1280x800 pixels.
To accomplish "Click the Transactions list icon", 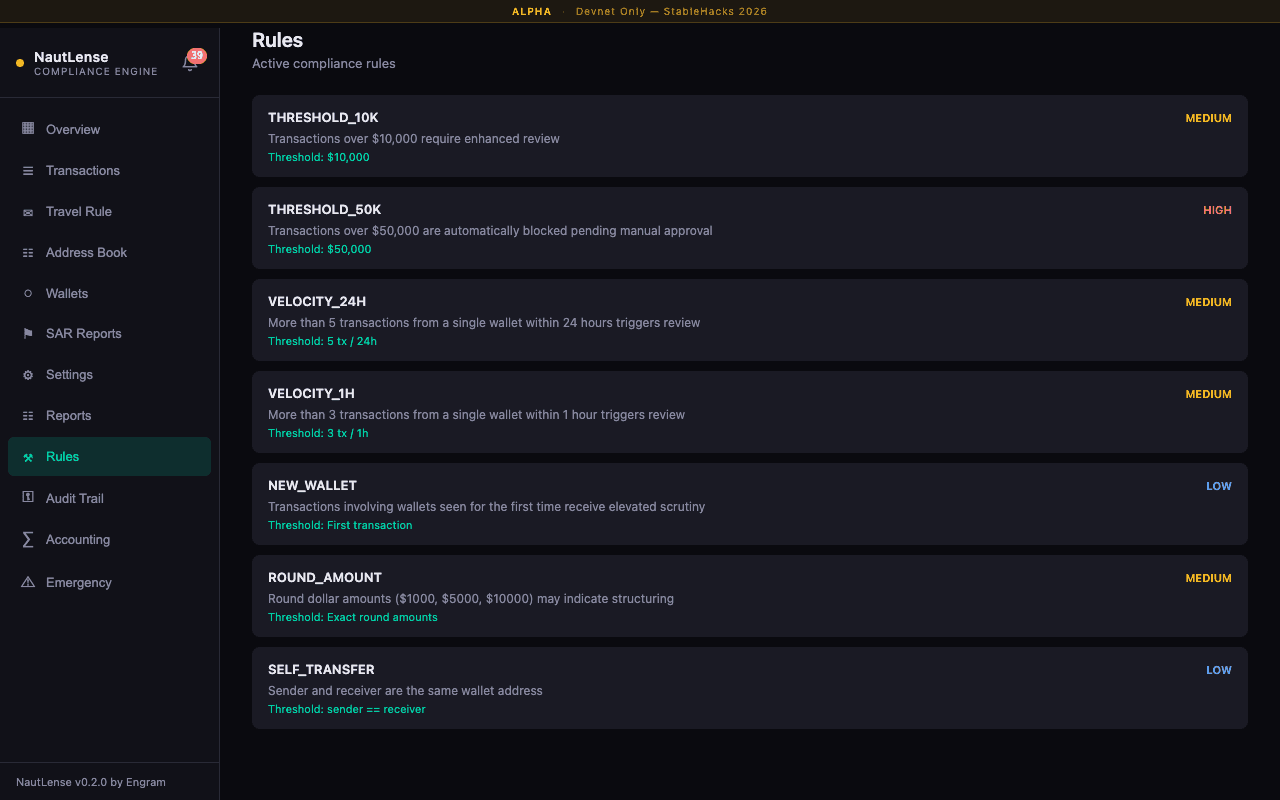I will pos(28,171).
